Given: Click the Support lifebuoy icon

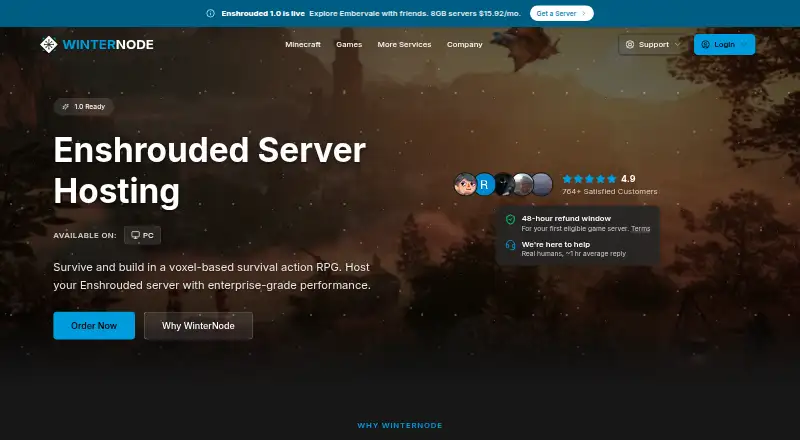Looking at the screenshot, I should [x=630, y=44].
